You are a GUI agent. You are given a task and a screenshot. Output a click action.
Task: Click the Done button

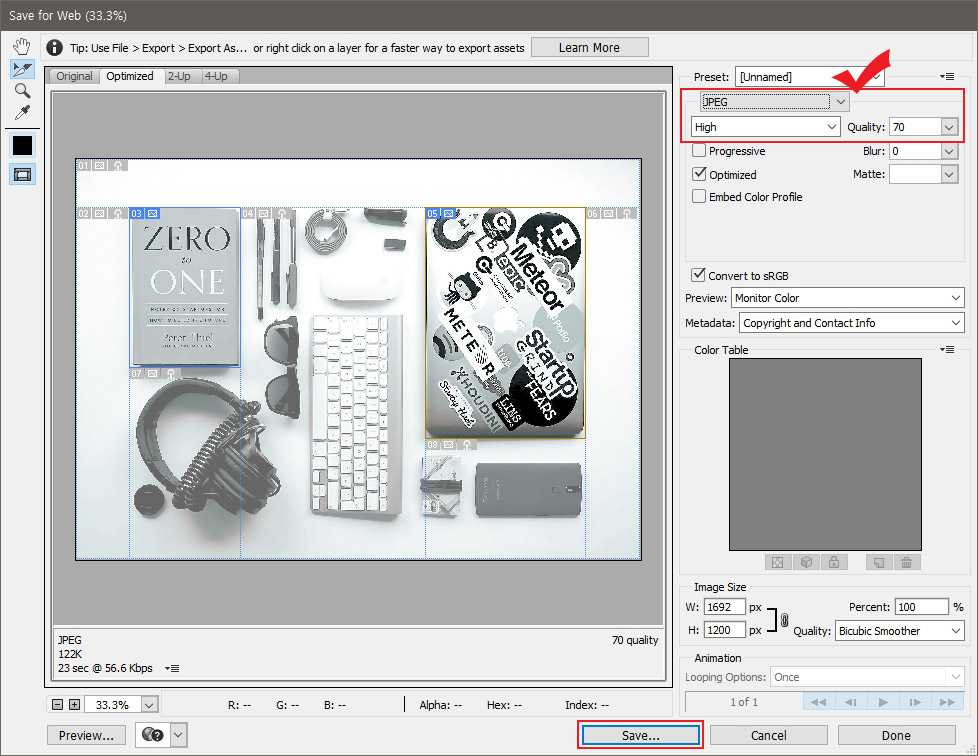(x=896, y=735)
